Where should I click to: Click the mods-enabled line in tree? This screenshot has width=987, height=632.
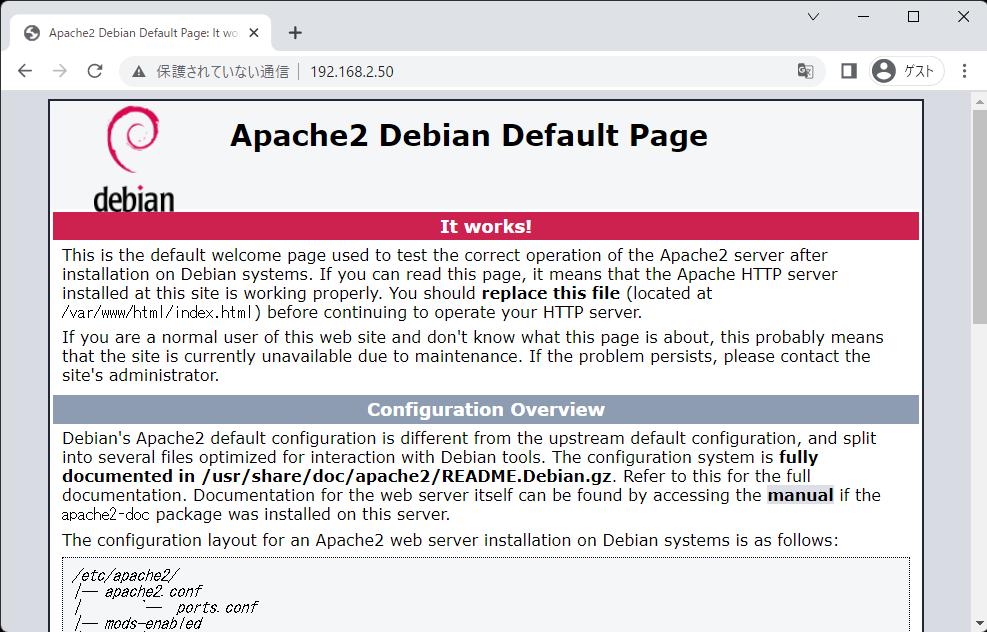point(153,624)
